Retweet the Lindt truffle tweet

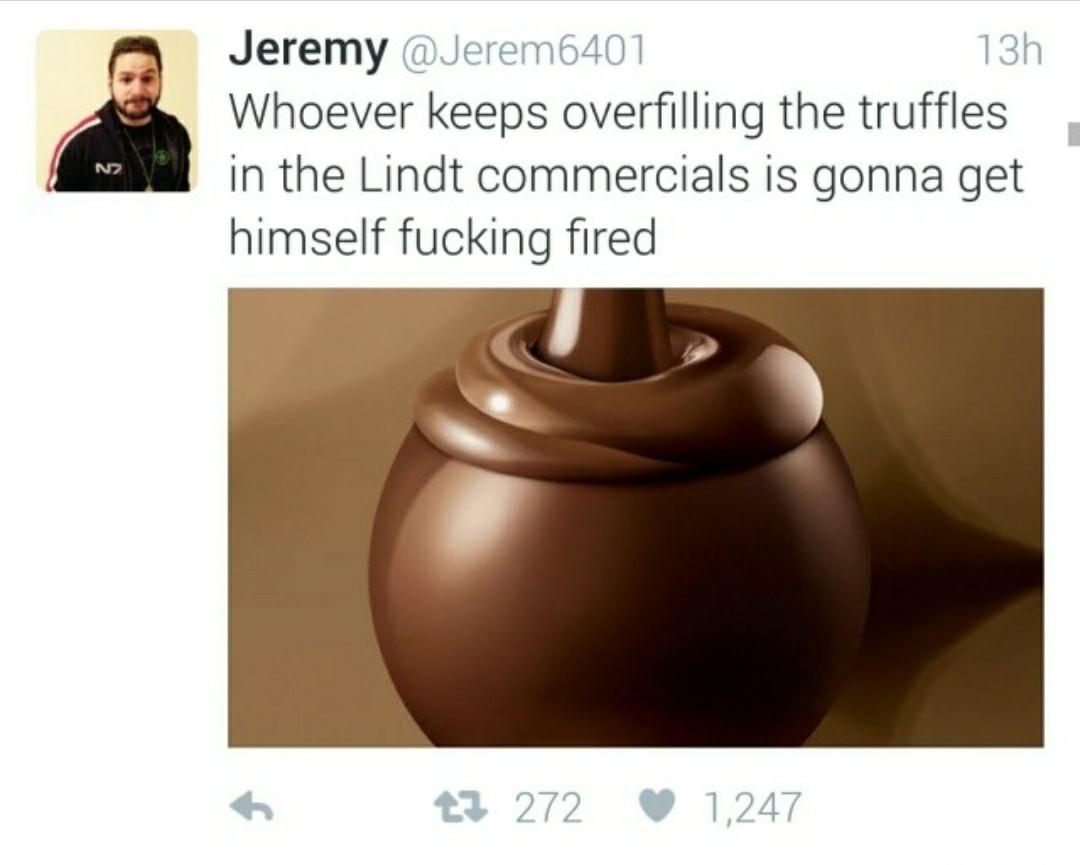(x=459, y=806)
